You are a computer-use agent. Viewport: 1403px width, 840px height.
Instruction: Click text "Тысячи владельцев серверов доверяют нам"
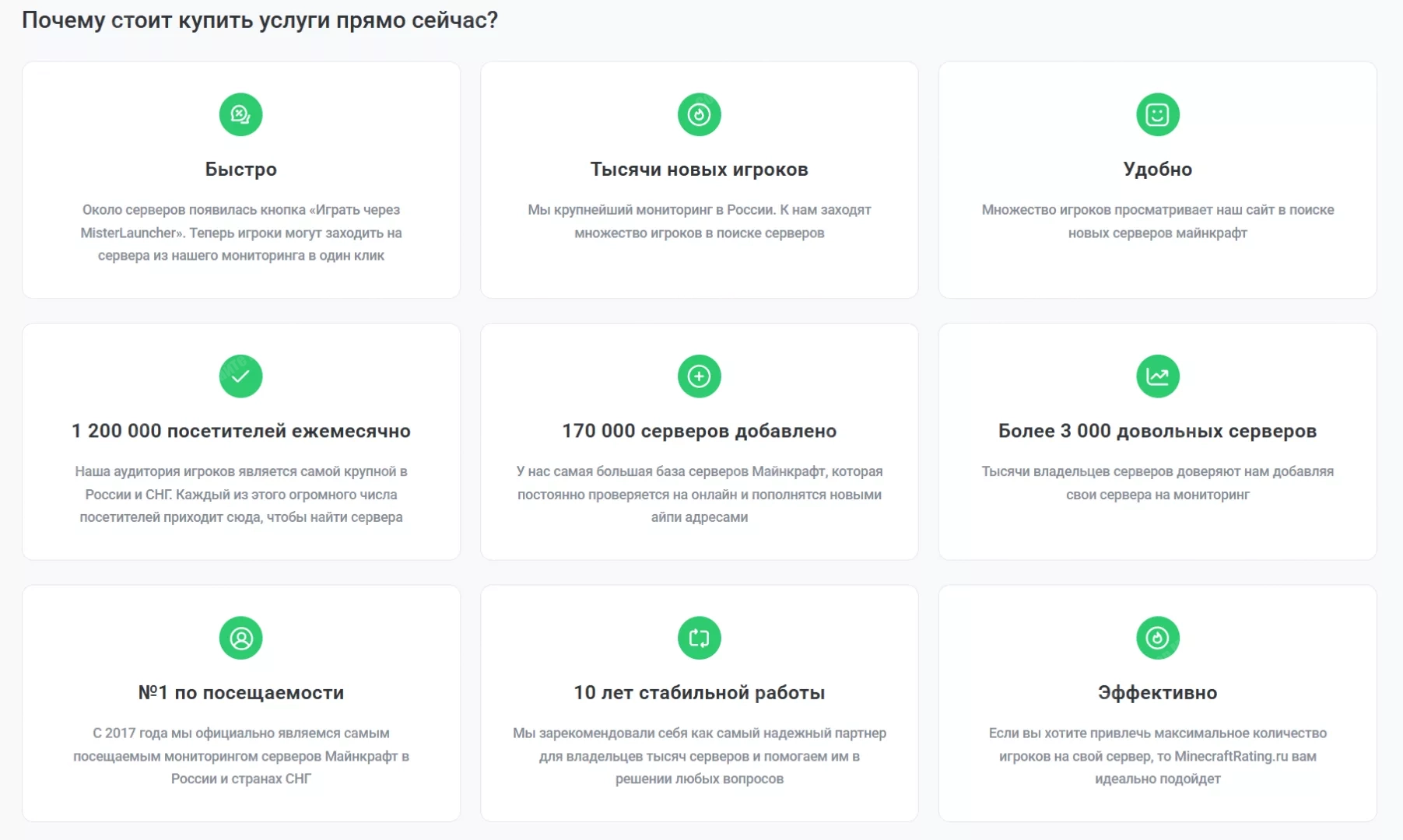click(1157, 482)
